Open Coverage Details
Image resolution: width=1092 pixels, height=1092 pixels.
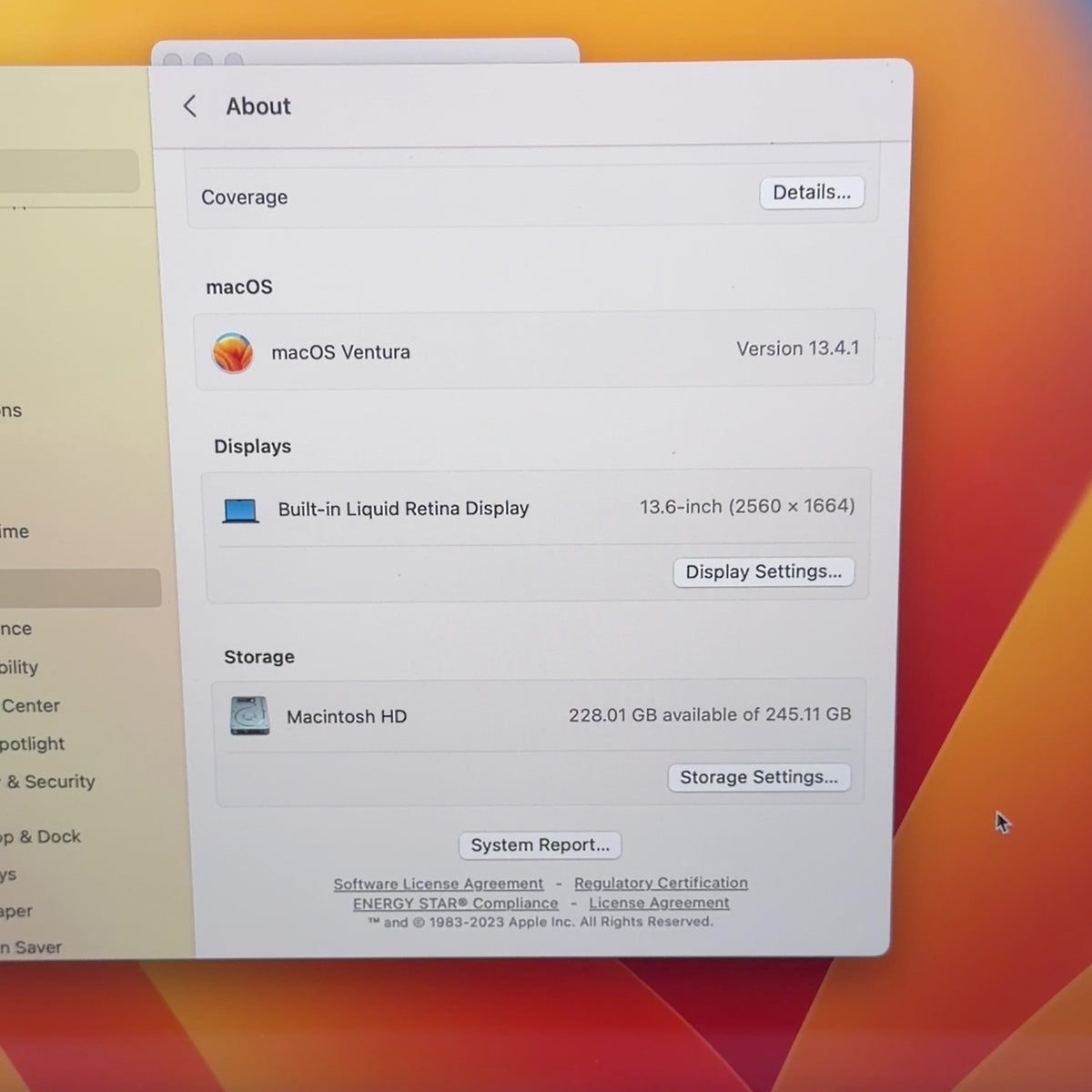pos(812,192)
